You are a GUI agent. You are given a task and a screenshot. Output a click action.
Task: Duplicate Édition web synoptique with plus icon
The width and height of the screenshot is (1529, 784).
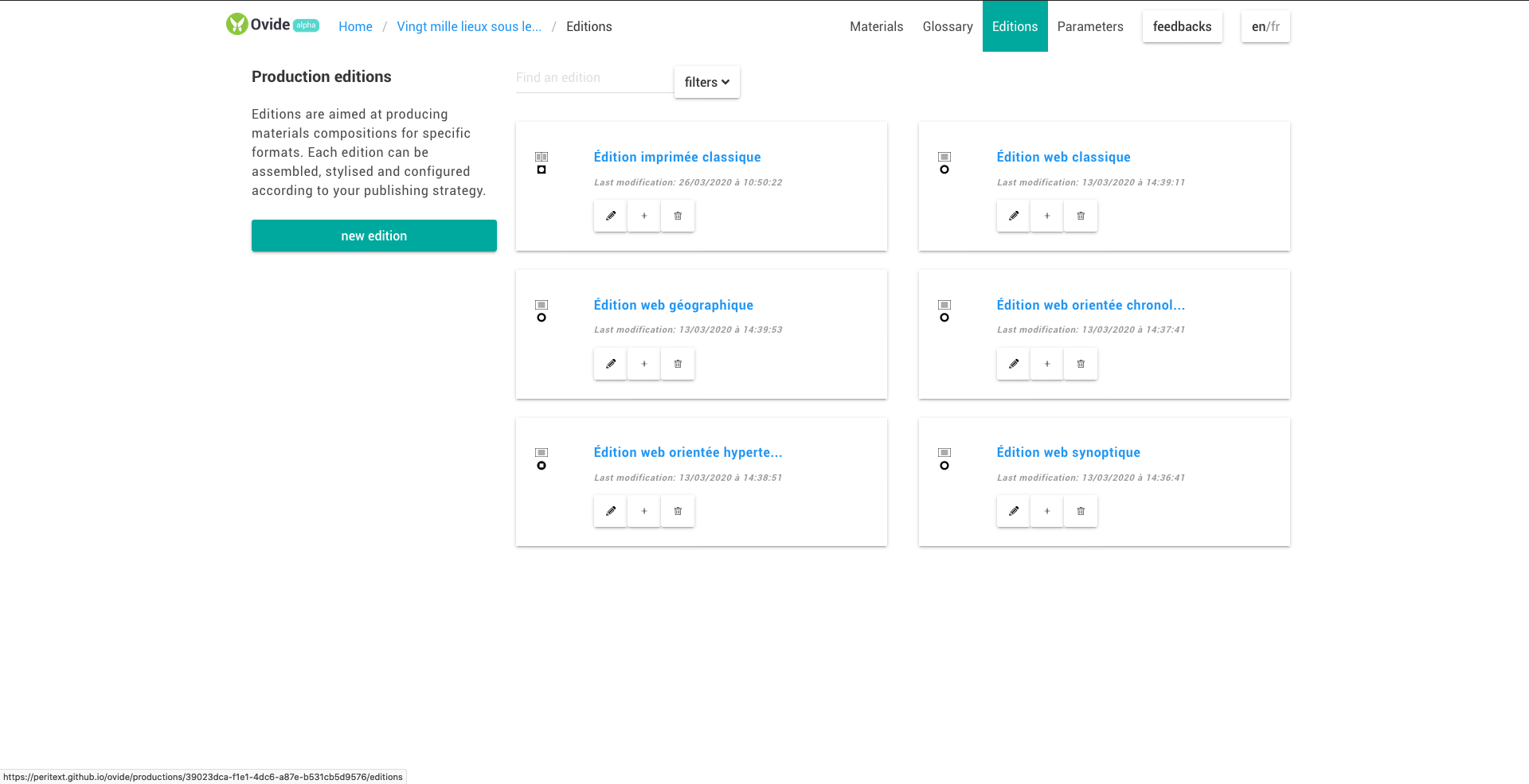[x=1047, y=511]
